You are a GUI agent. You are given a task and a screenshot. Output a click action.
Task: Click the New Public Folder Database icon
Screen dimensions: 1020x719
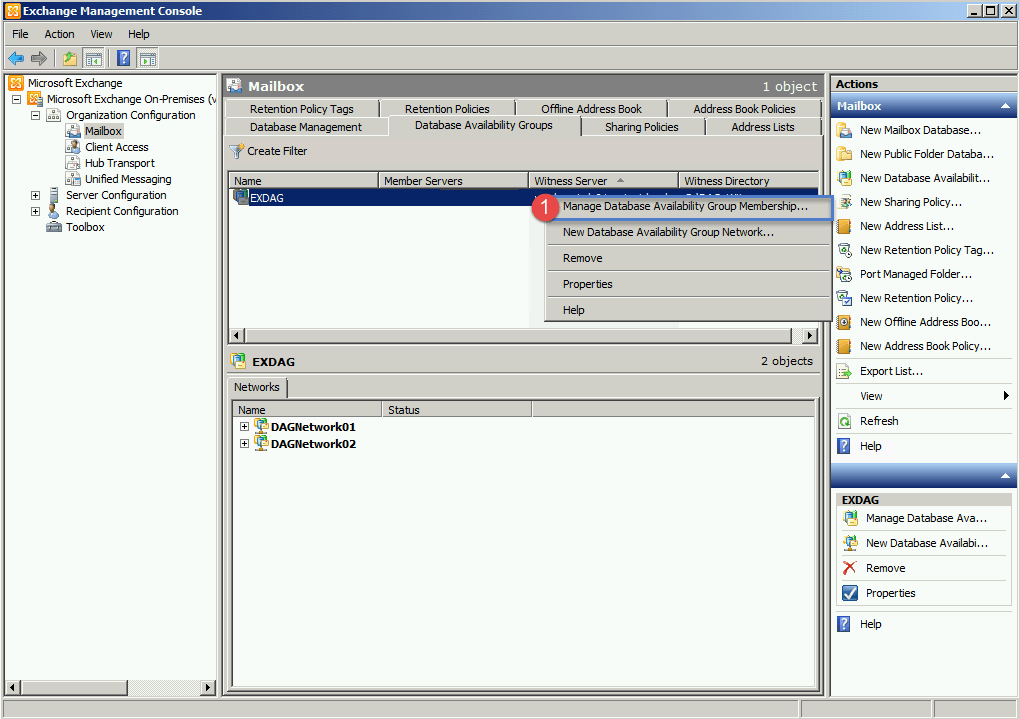click(844, 154)
